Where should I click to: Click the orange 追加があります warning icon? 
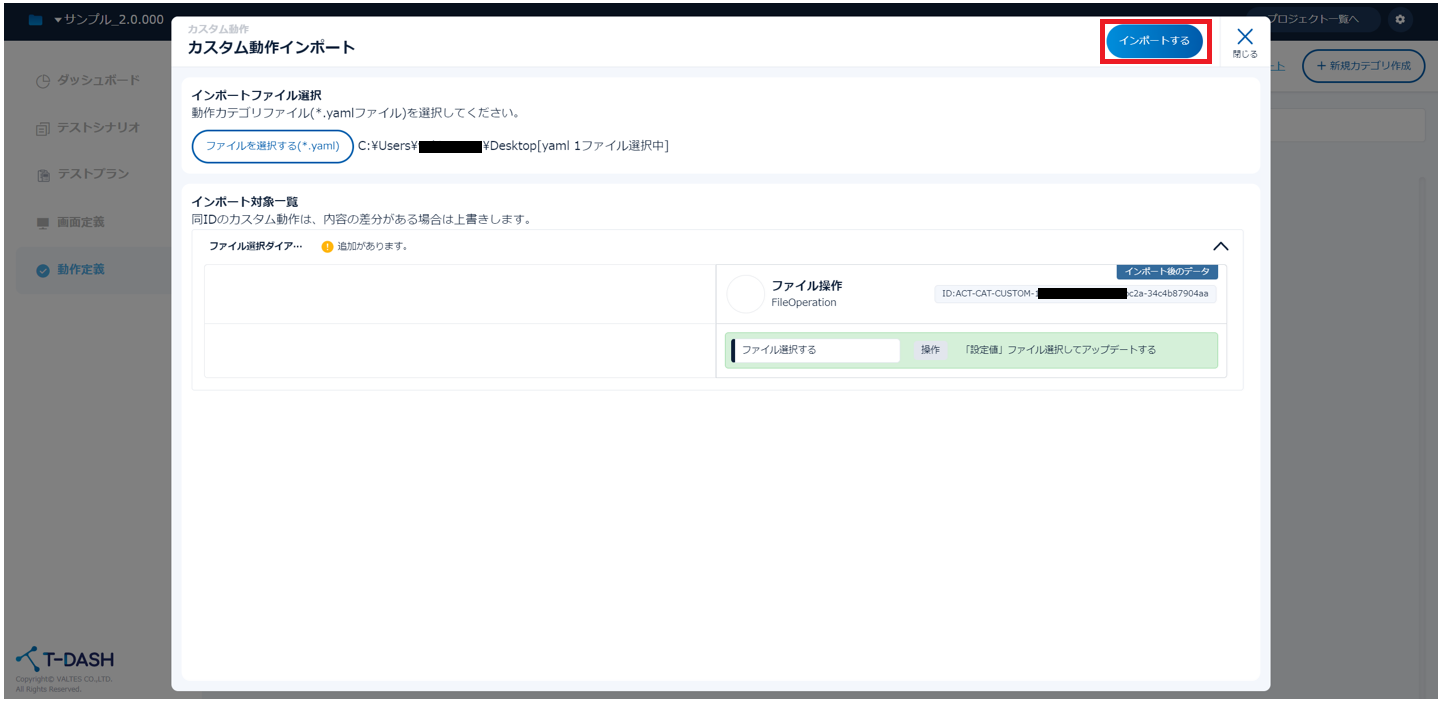pyautogui.click(x=327, y=246)
